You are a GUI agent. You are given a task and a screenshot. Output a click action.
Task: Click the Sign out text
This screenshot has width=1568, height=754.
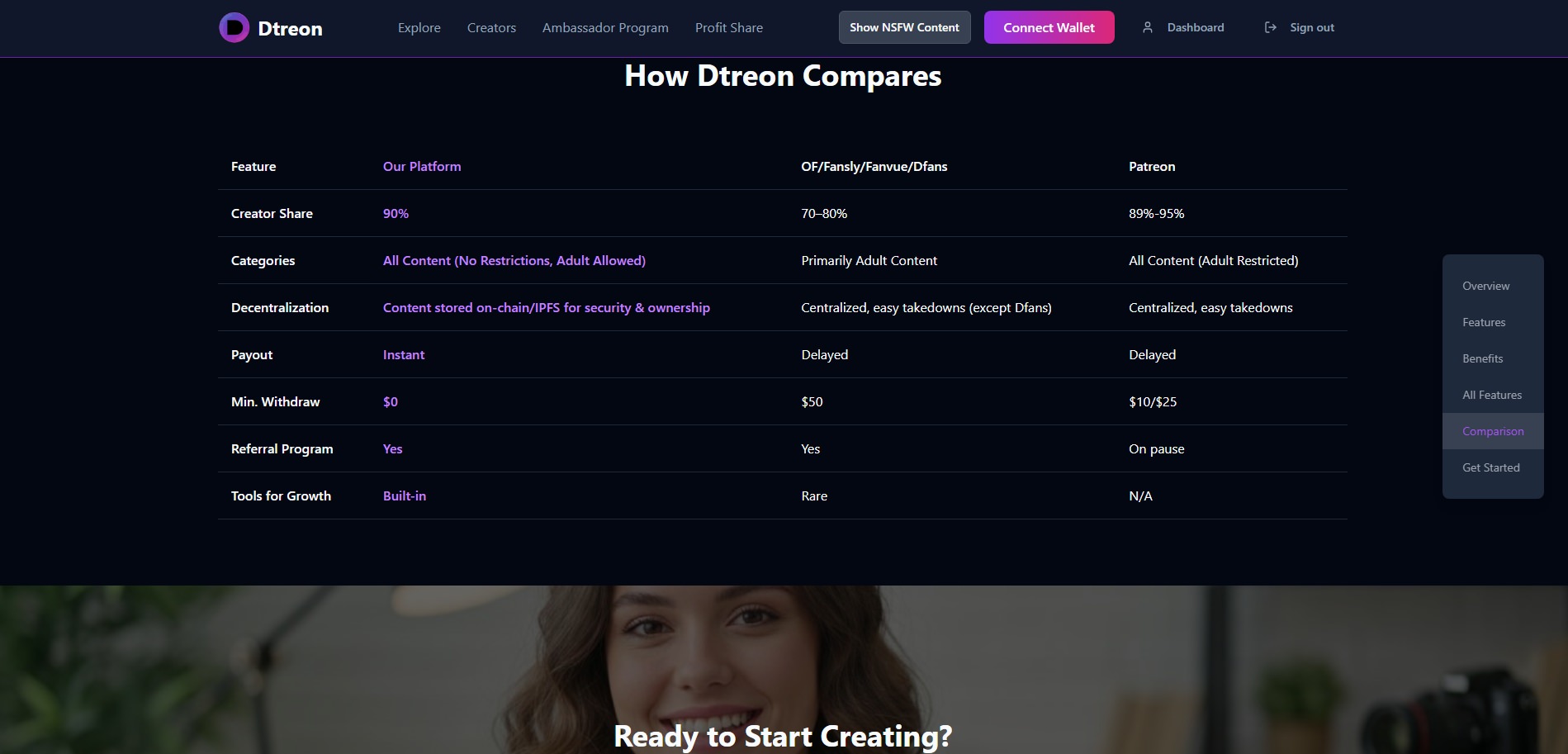(1311, 28)
